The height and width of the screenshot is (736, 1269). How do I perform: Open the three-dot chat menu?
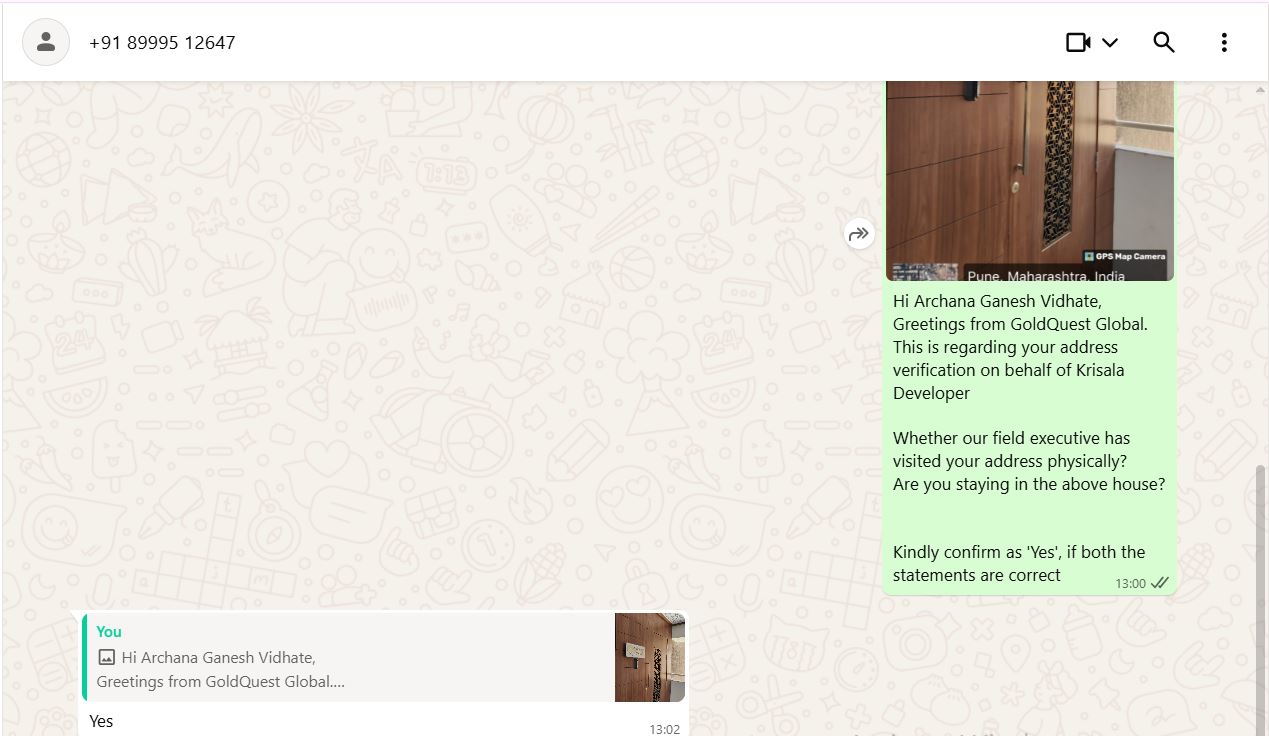[1224, 42]
